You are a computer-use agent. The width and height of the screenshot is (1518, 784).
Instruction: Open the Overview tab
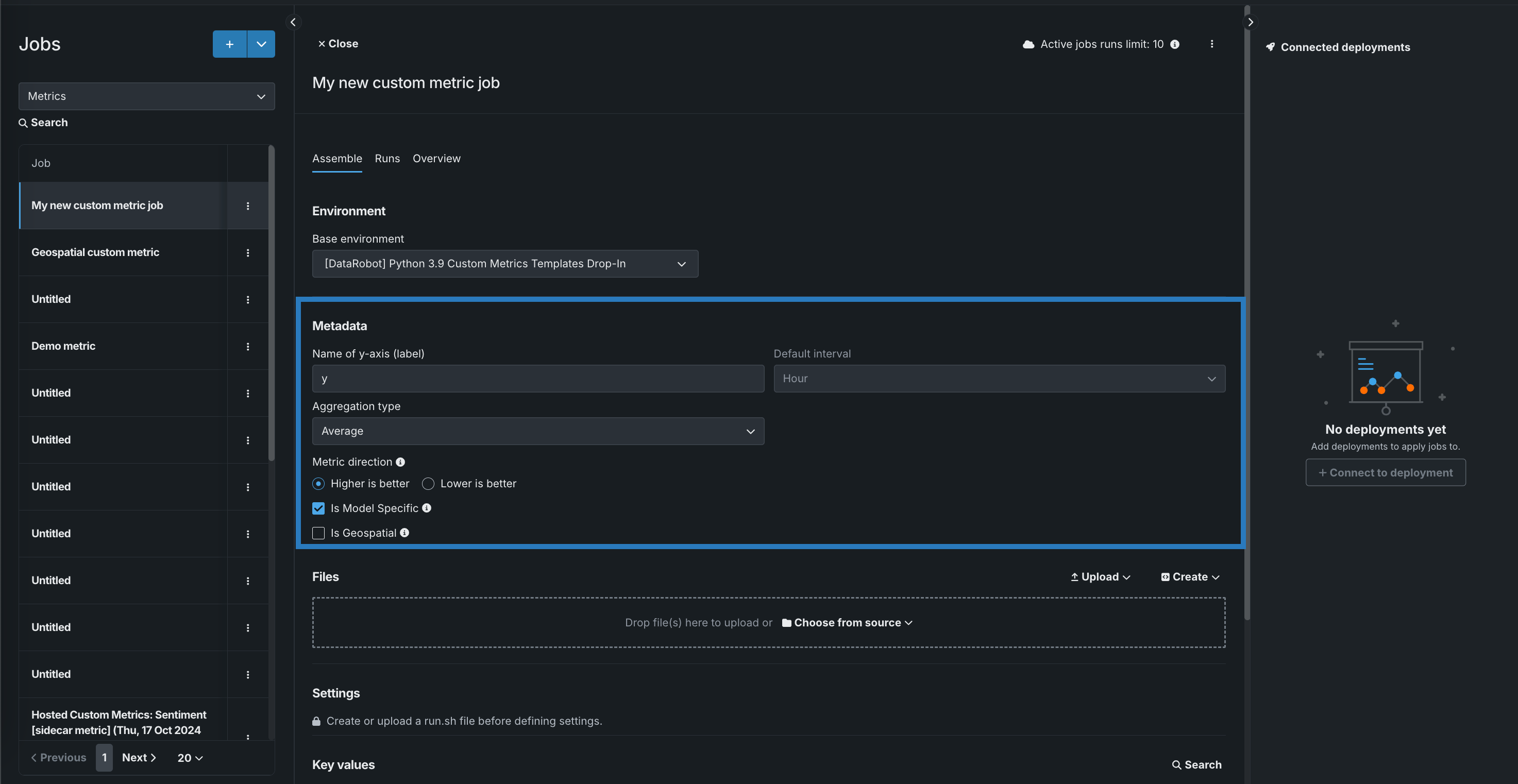[436, 159]
